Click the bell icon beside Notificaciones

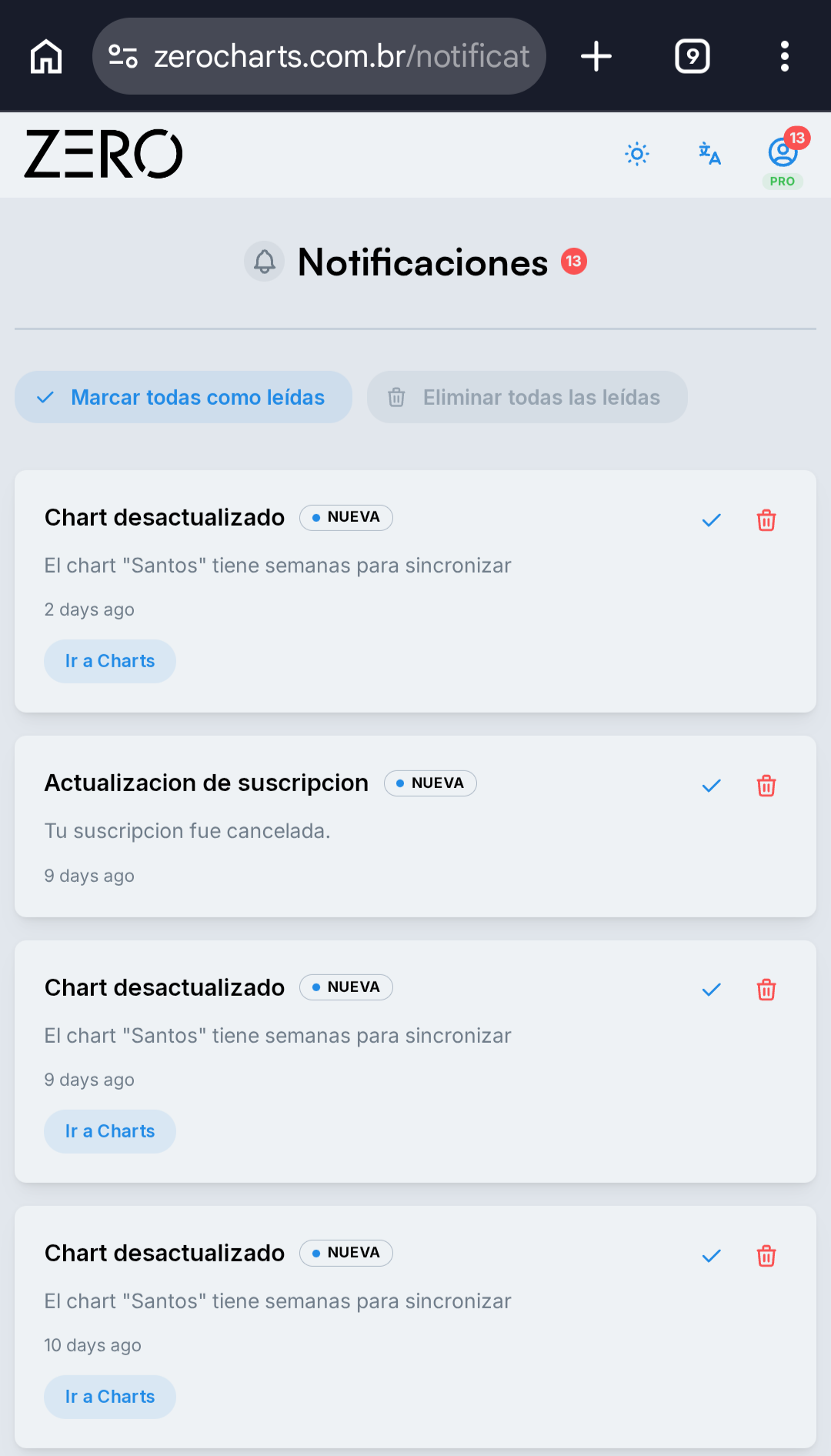tap(265, 262)
